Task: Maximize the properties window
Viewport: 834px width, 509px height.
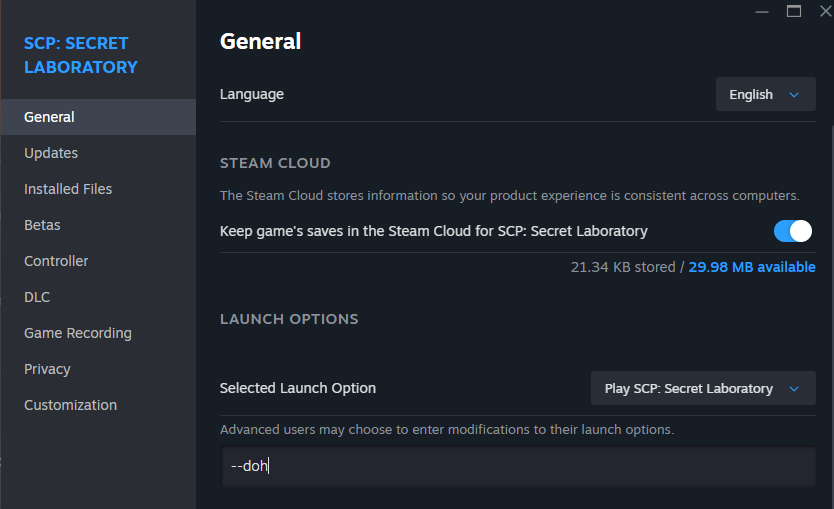Action: click(x=794, y=10)
